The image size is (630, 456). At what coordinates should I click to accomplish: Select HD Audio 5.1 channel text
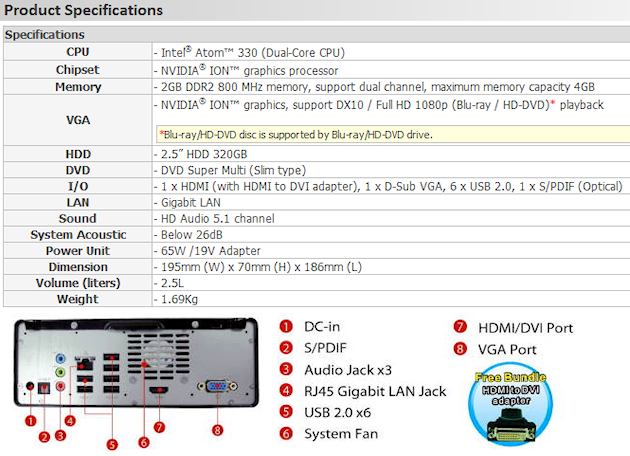point(218,219)
